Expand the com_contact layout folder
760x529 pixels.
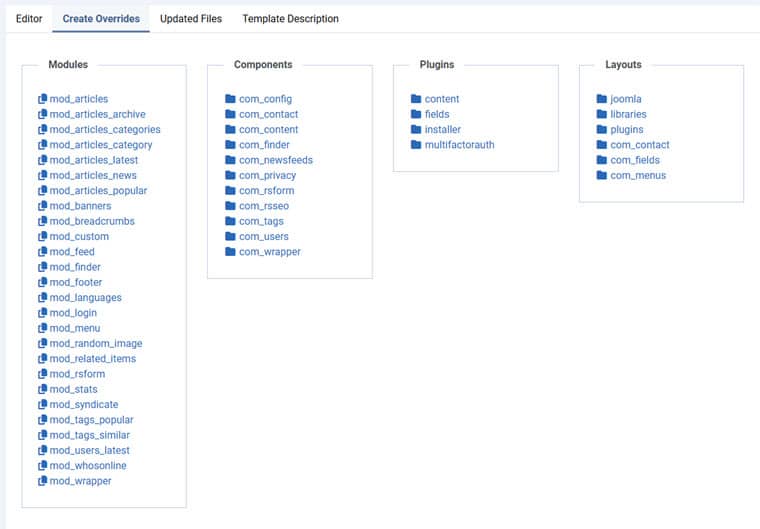coord(640,144)
